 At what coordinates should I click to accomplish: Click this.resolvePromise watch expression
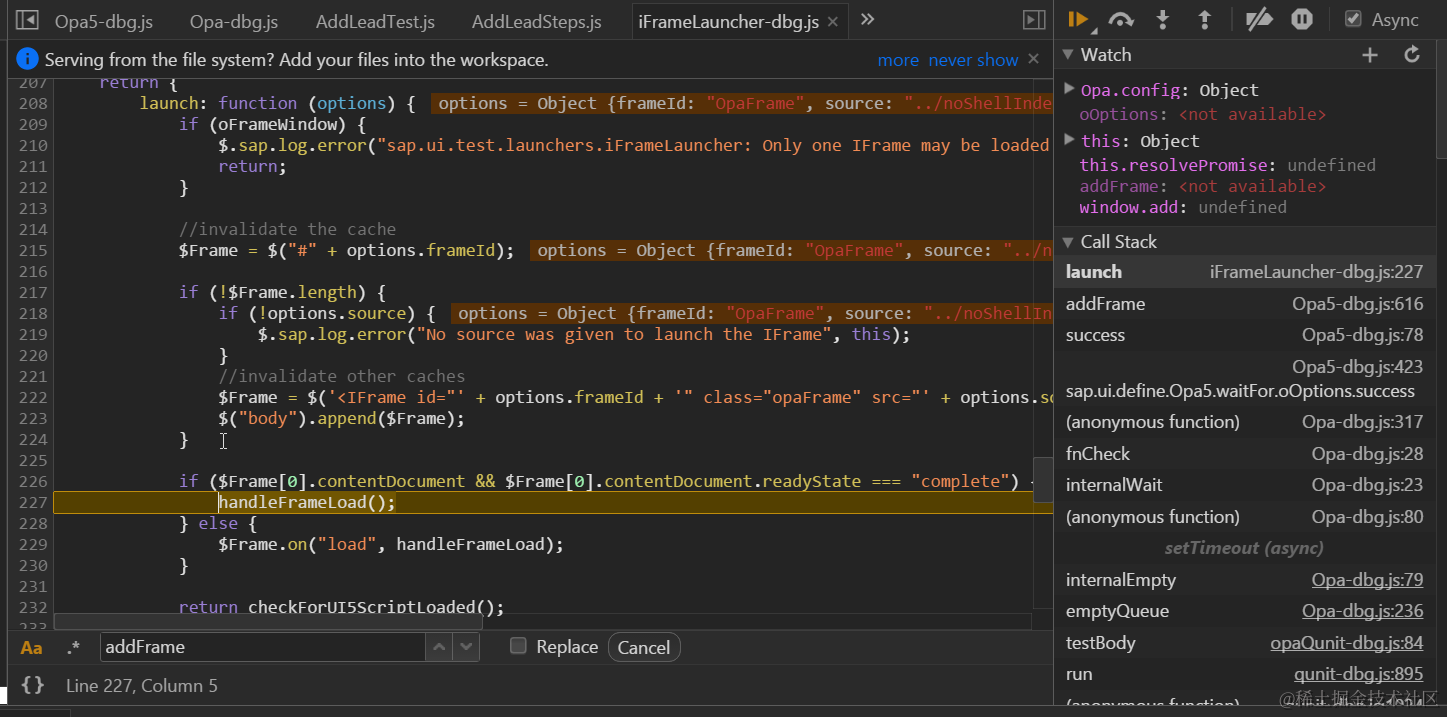[x=1228, y=165]
